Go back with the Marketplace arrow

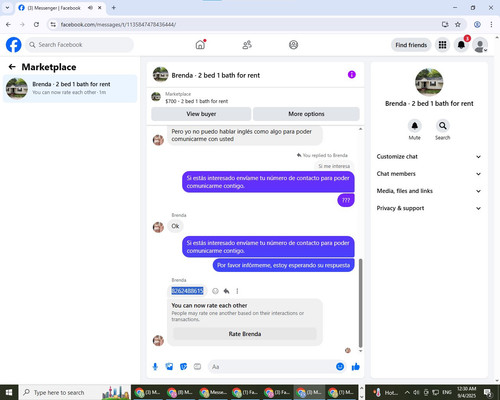click(12, 67)
